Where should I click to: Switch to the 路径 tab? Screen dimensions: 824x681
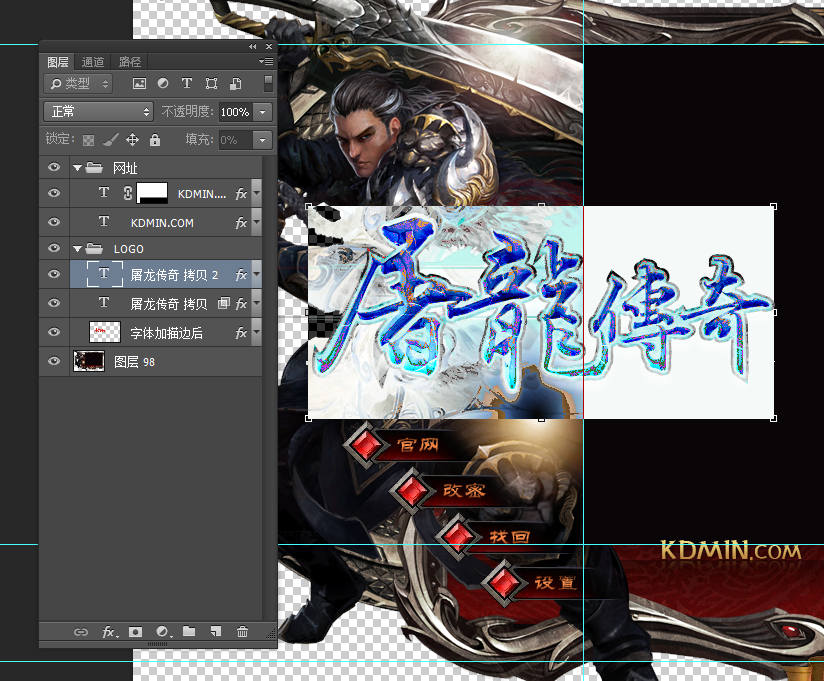coord(130,63)
